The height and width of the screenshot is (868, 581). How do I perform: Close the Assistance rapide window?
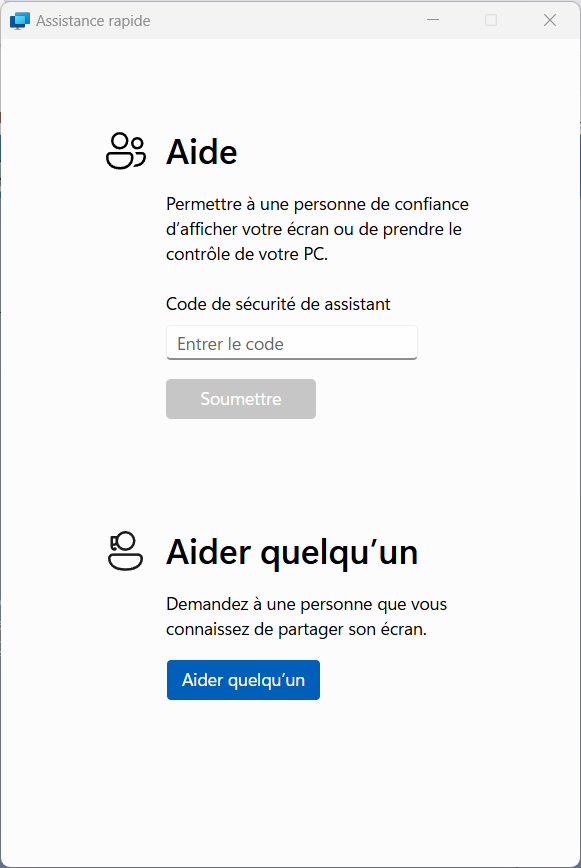pos(549,20)
